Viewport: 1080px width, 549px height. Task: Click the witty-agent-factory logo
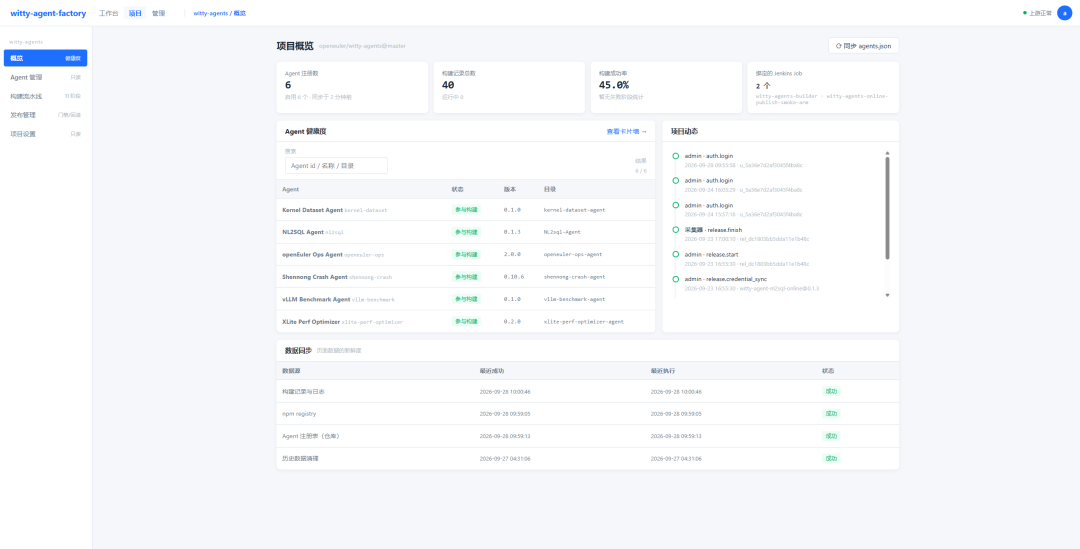[48, 13]
